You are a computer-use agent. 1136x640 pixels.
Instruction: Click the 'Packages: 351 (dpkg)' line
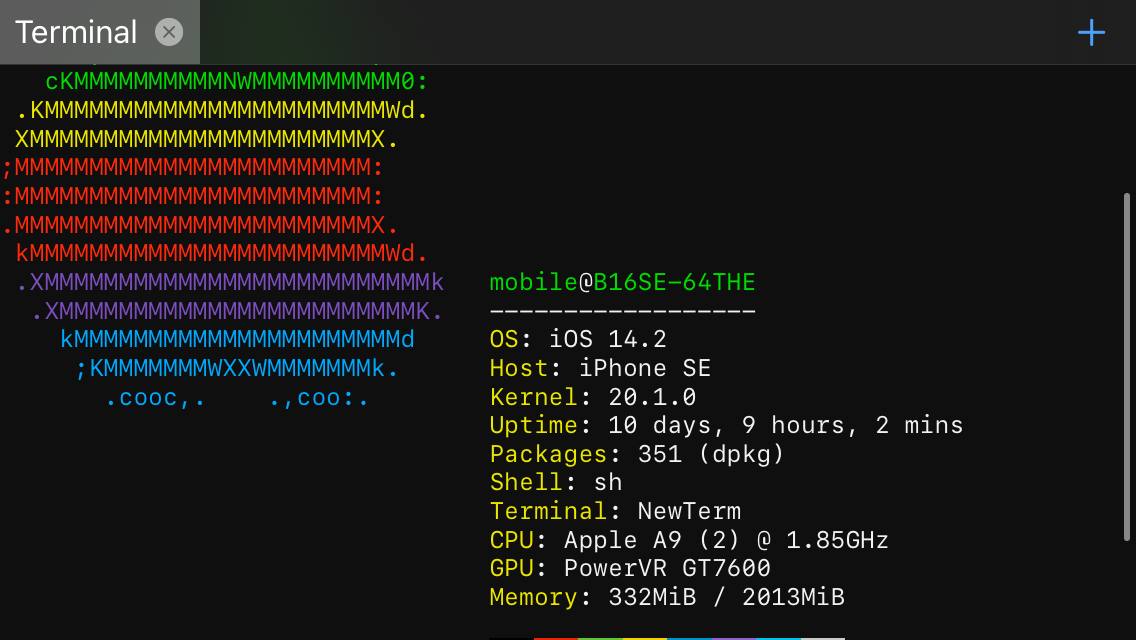pos(637,454)
